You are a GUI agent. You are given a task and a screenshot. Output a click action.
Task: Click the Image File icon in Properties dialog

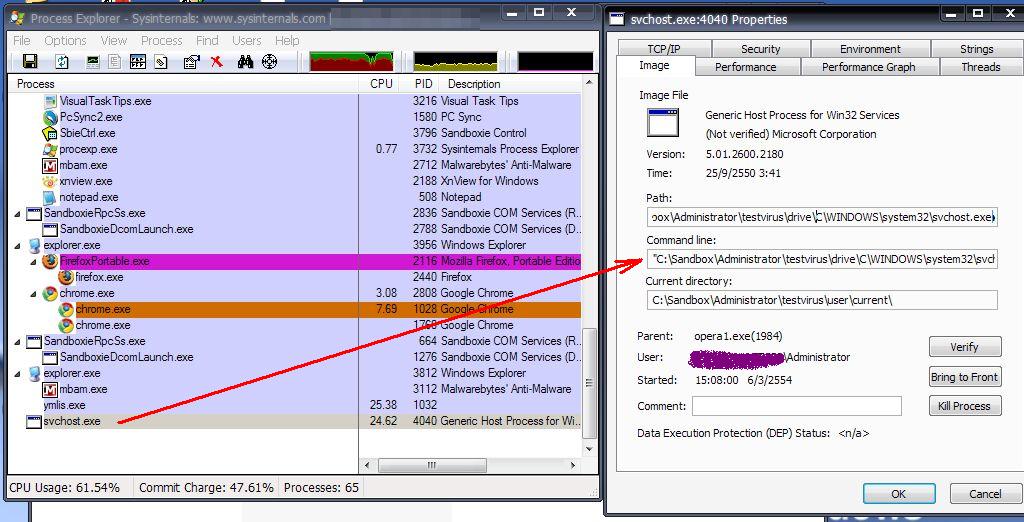(663, 122)
